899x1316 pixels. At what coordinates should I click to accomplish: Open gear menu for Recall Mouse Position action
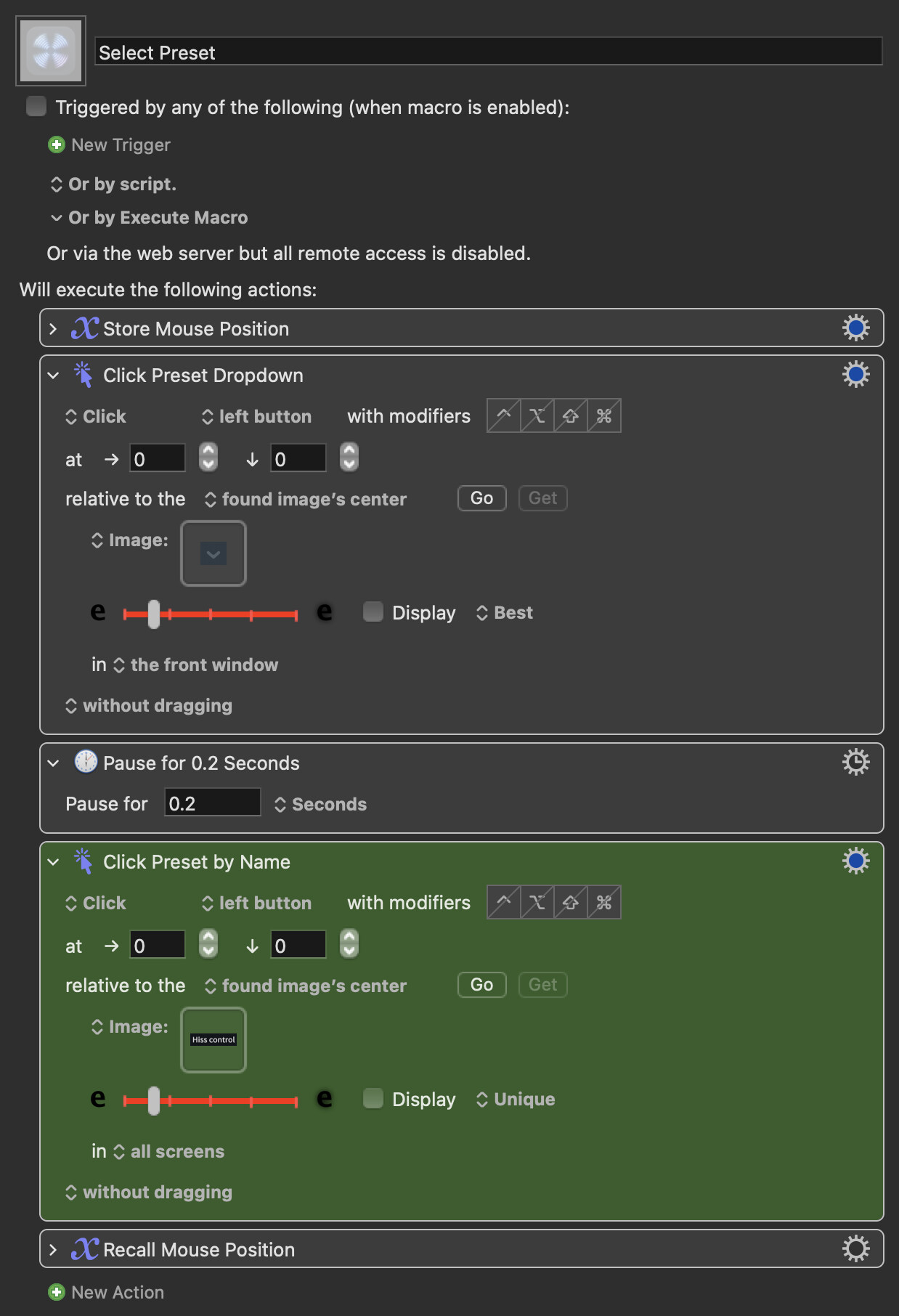coord(855,1249)
